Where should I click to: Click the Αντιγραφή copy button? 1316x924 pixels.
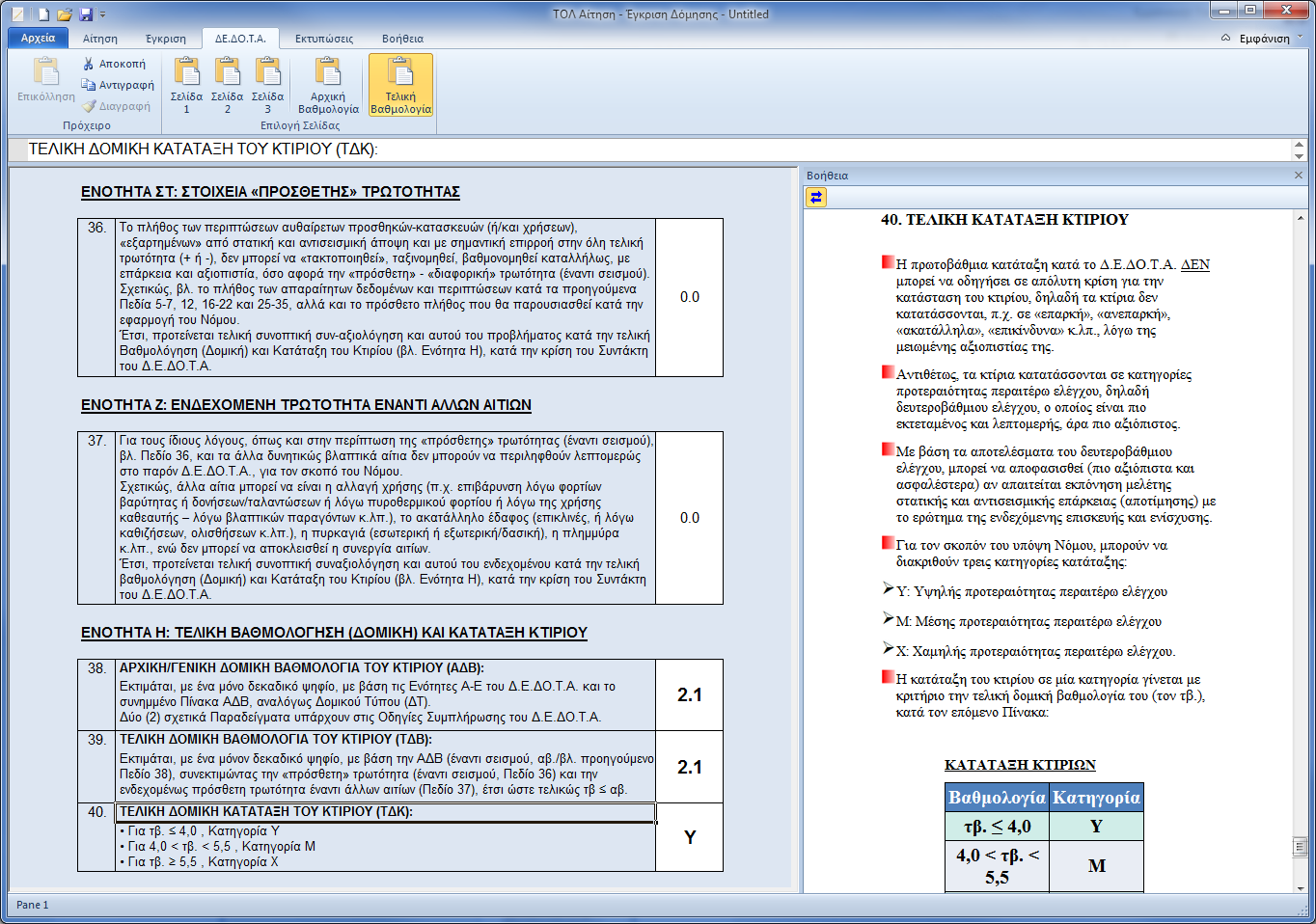(118, 85)
